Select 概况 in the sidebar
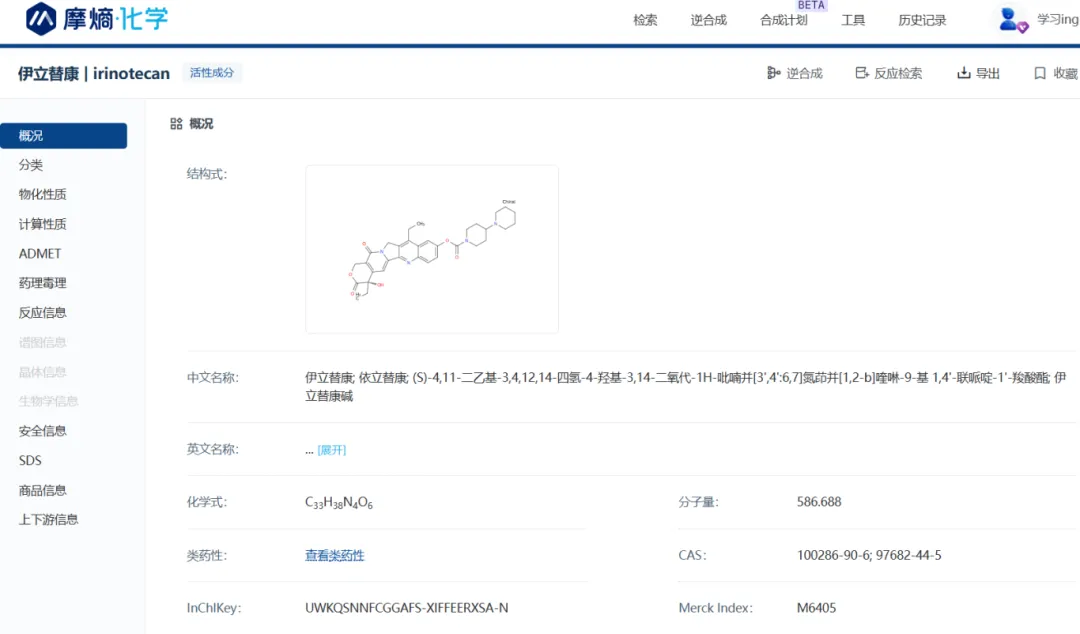1080x634 pixels. coord(63,136)
